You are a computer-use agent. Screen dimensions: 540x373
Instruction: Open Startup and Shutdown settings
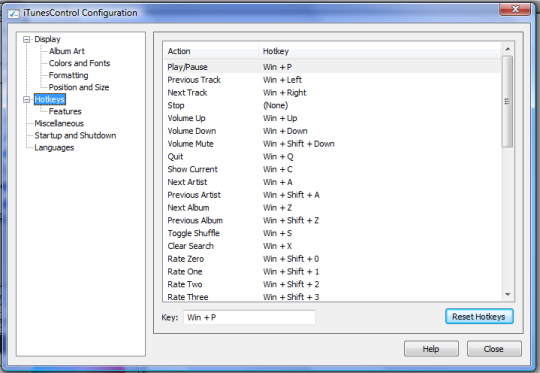75,136
